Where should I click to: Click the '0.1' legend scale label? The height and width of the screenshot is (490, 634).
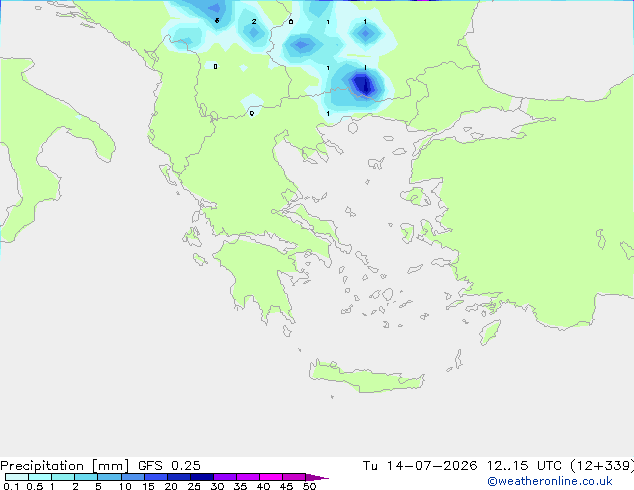pos(11,486)
